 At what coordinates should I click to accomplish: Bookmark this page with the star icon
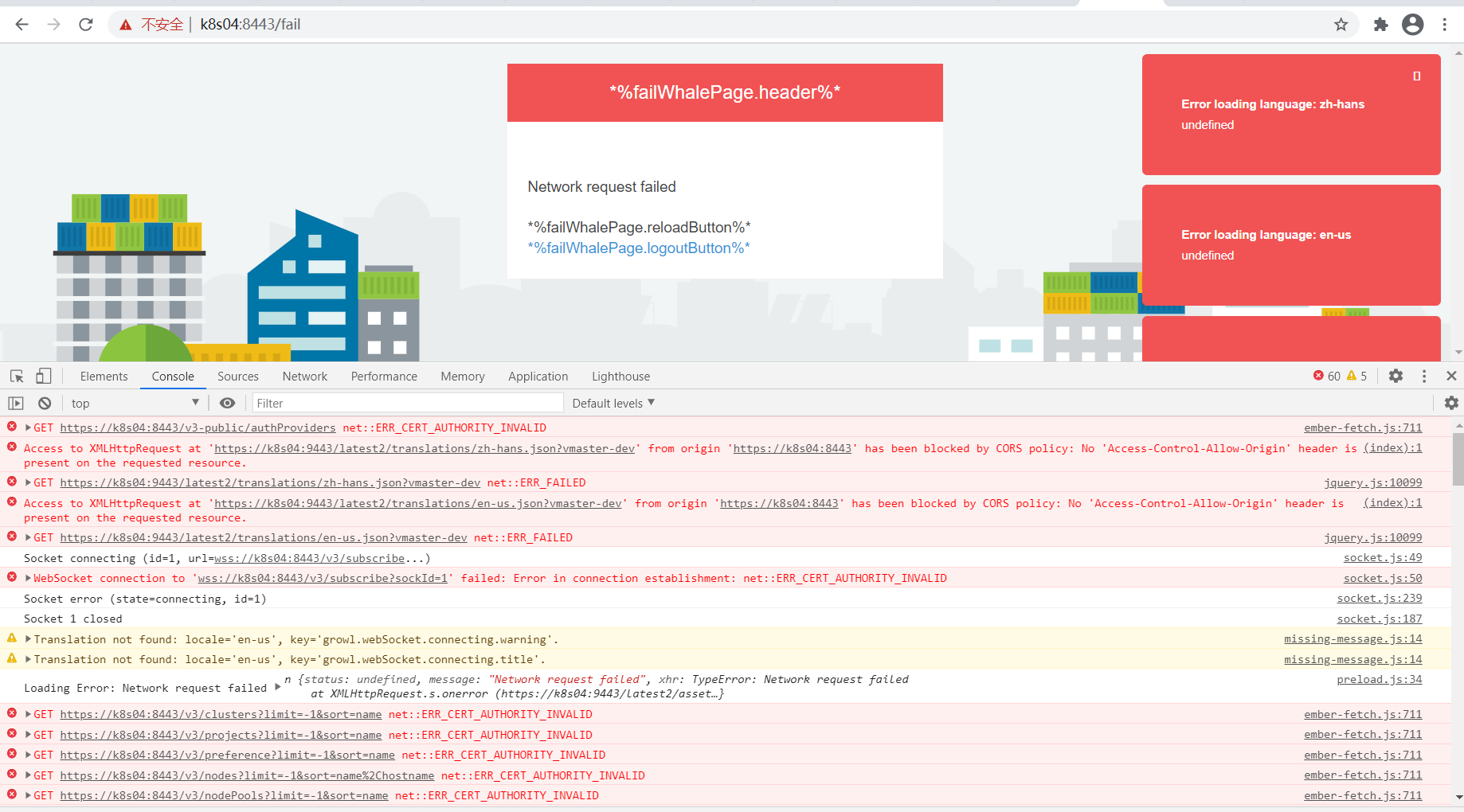(1341, 25)
